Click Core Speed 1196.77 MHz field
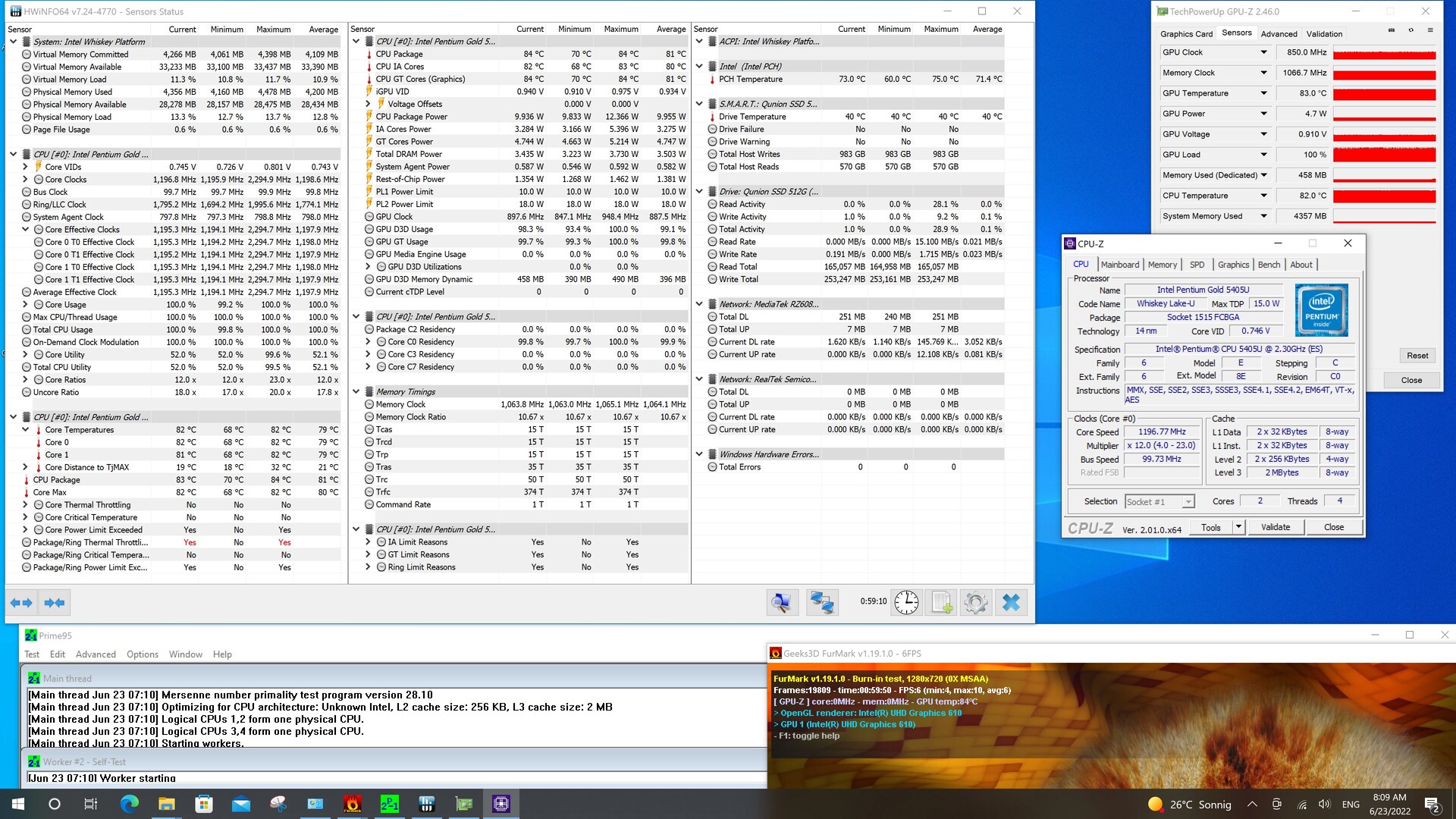 (x=1162, y=431)
